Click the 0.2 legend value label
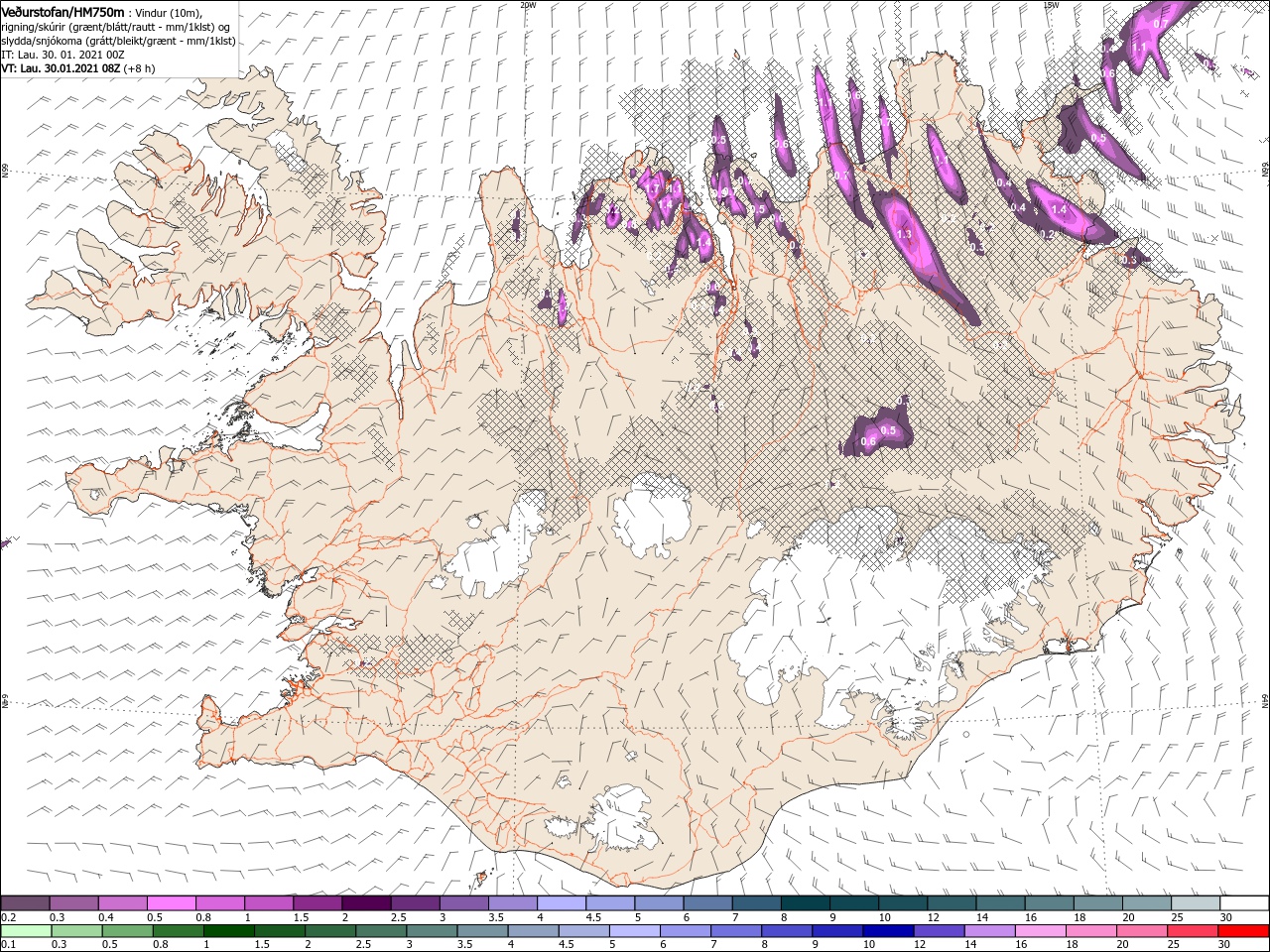 pyautogui.click(x=8, y=917)
